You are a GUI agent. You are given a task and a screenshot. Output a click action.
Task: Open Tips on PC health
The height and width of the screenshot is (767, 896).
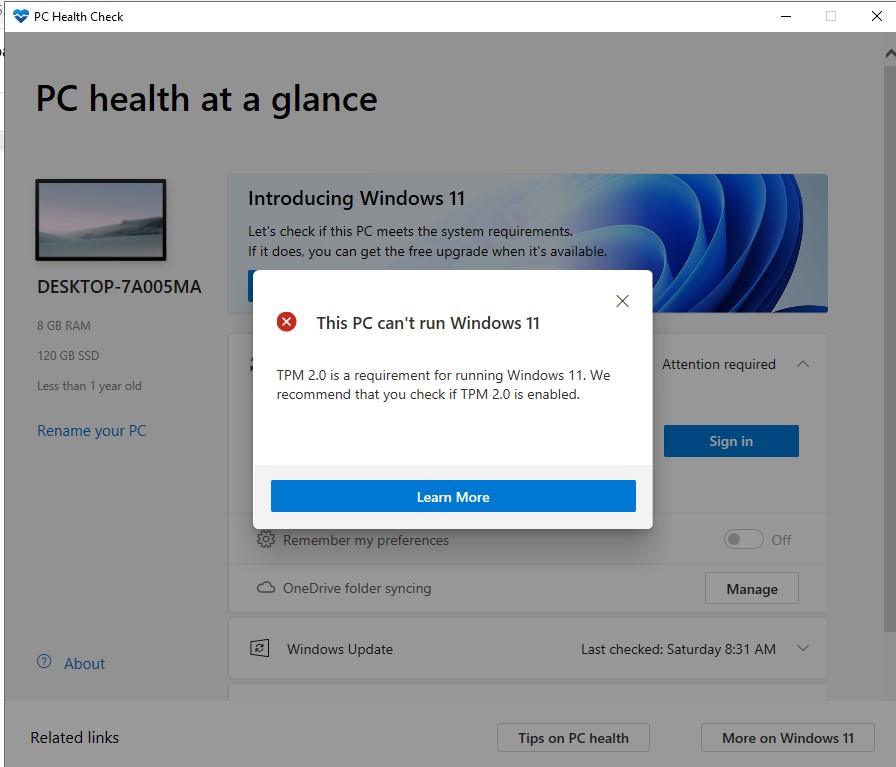tap(572, 737)
